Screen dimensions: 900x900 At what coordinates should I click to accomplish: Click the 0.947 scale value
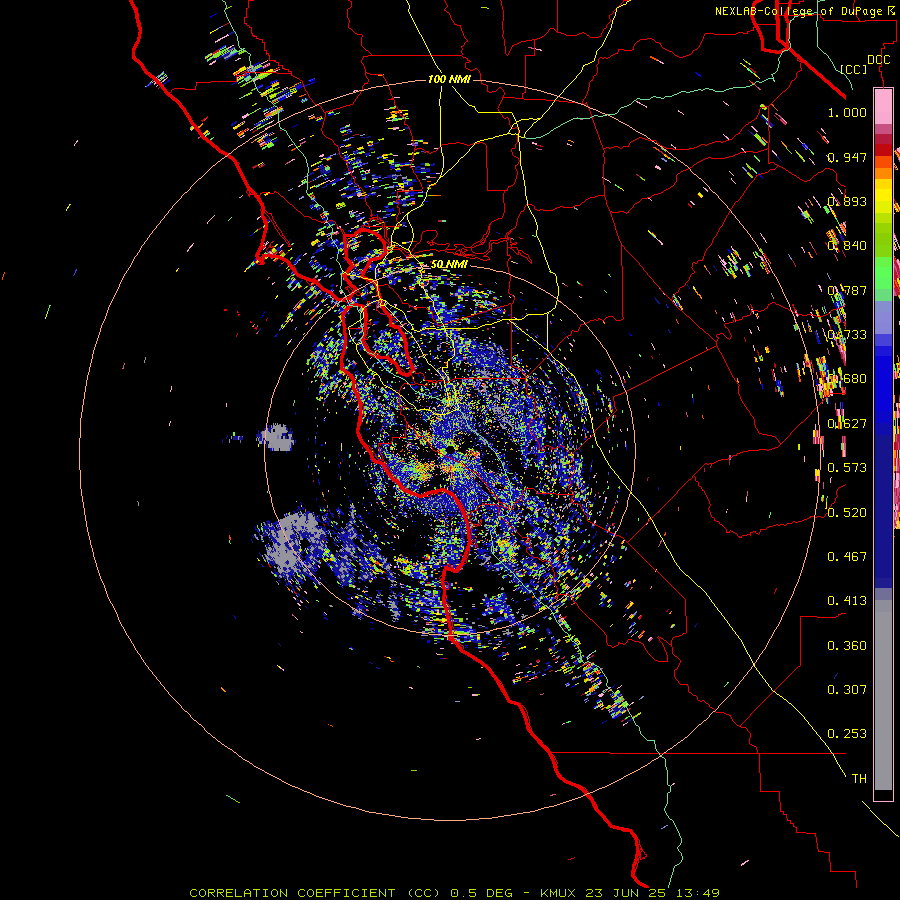pos(847,157)
